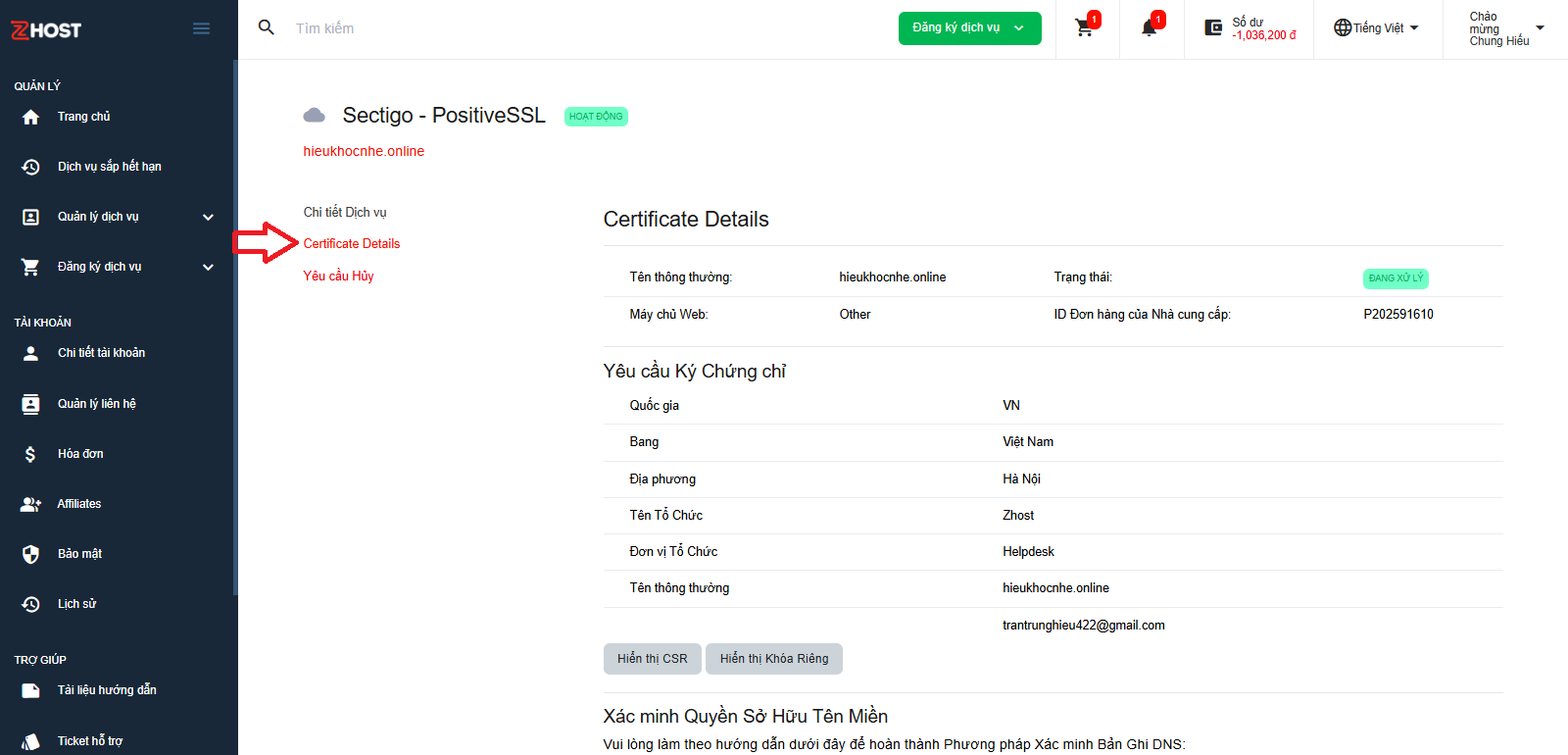Click the hieukhocnhe.online domain link
Image resolution: width=1568 pixels, height=755 pixels.
pyautogui.click(x=364, y=151)
